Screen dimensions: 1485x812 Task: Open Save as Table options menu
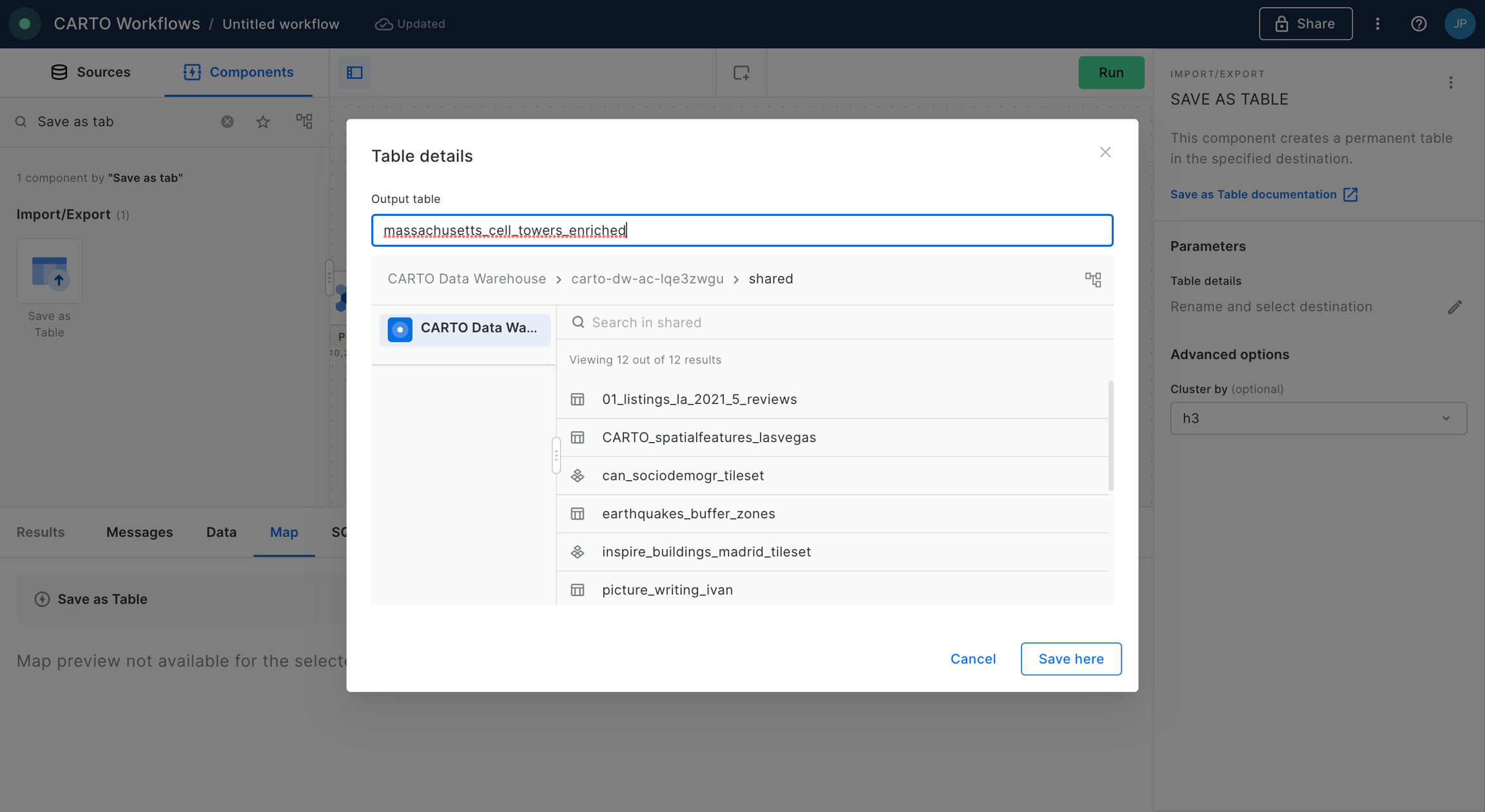pyautogui.click(x=1450, y=82)
